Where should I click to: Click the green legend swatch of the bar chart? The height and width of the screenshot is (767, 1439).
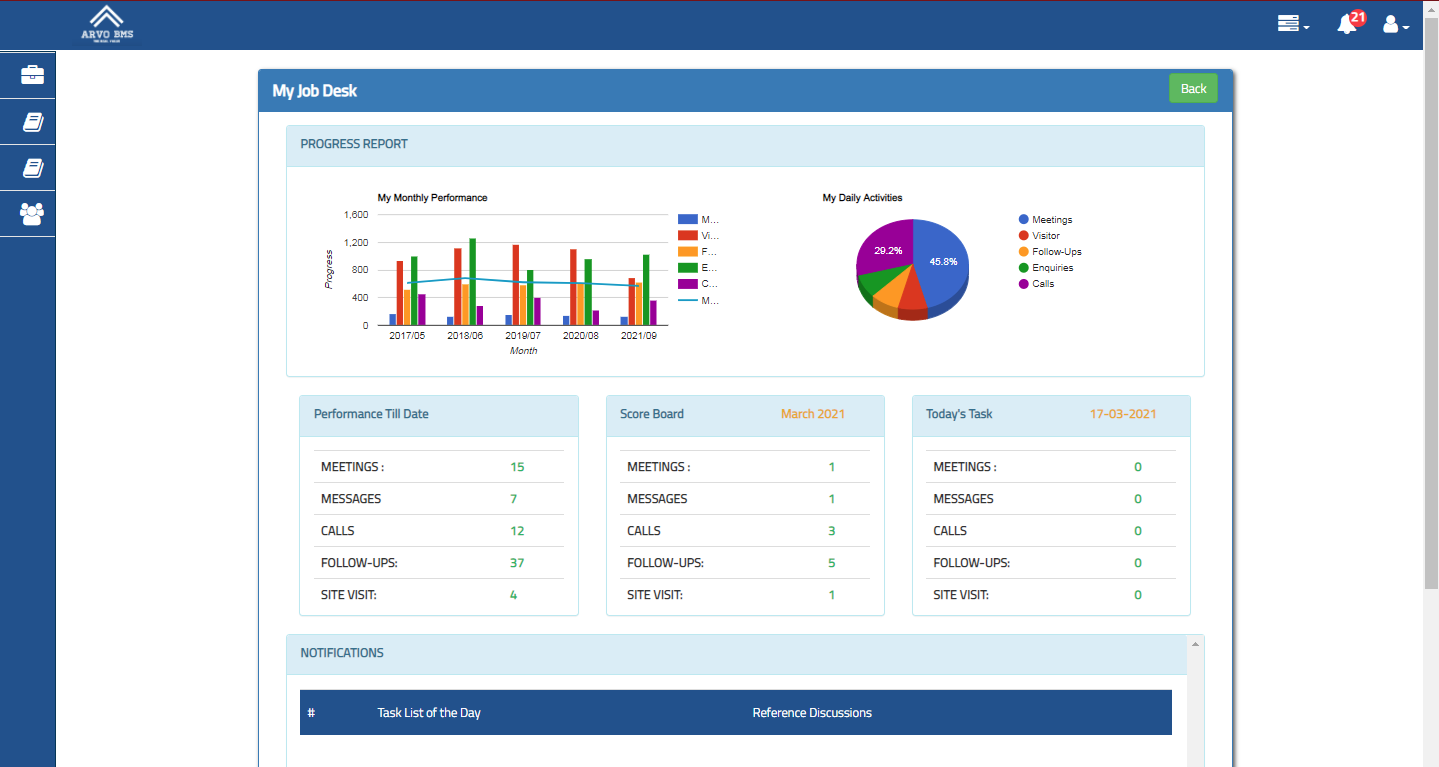coord(687,267)
